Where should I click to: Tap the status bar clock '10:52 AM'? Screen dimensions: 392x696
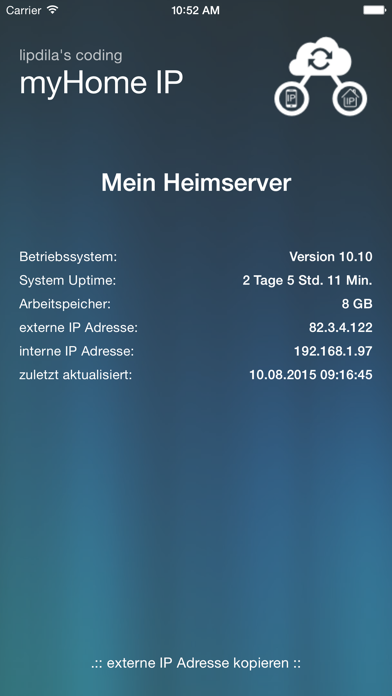196,10
